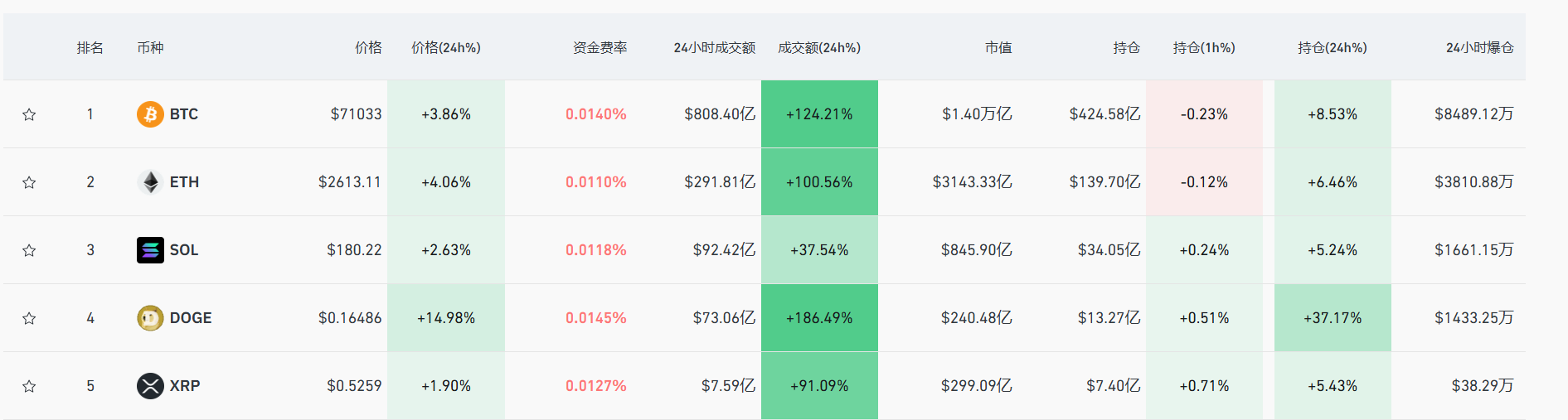Screen dimensions: 1568x420
Task: Click the +186.49% volume change cell
Action: (x=819, y=318)
